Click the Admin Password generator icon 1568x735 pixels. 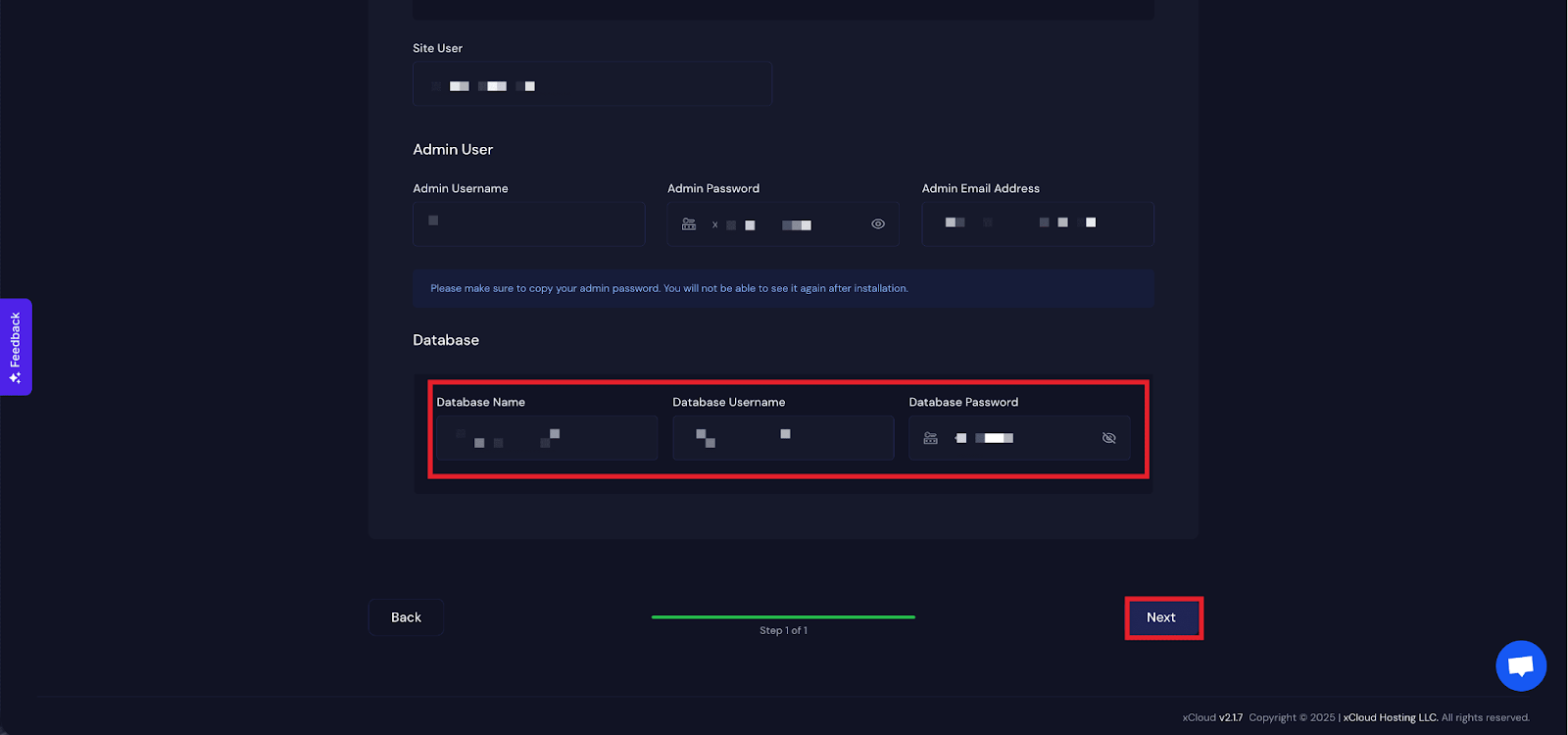(x=689, y=224)
